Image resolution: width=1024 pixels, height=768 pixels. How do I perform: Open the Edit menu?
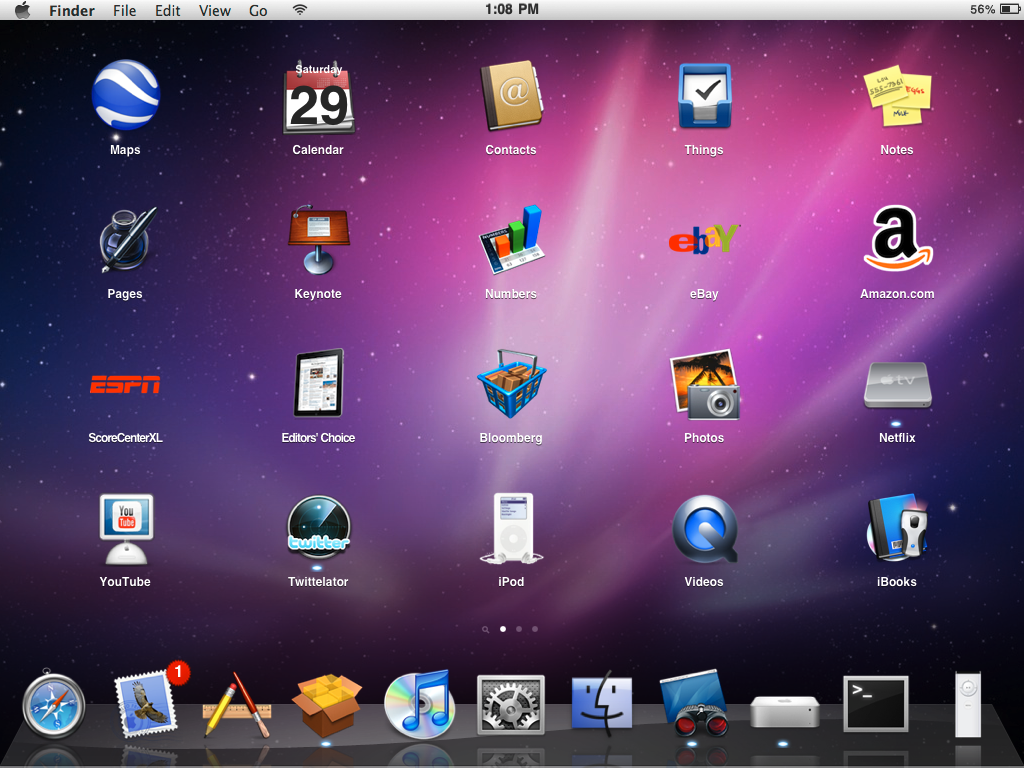point(167,10)
